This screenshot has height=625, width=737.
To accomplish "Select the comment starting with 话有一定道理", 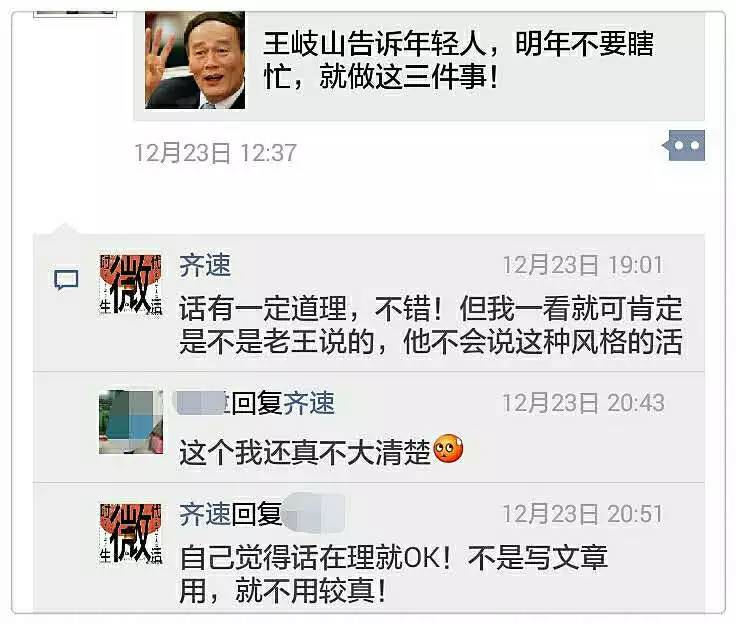I will (431, 325).
